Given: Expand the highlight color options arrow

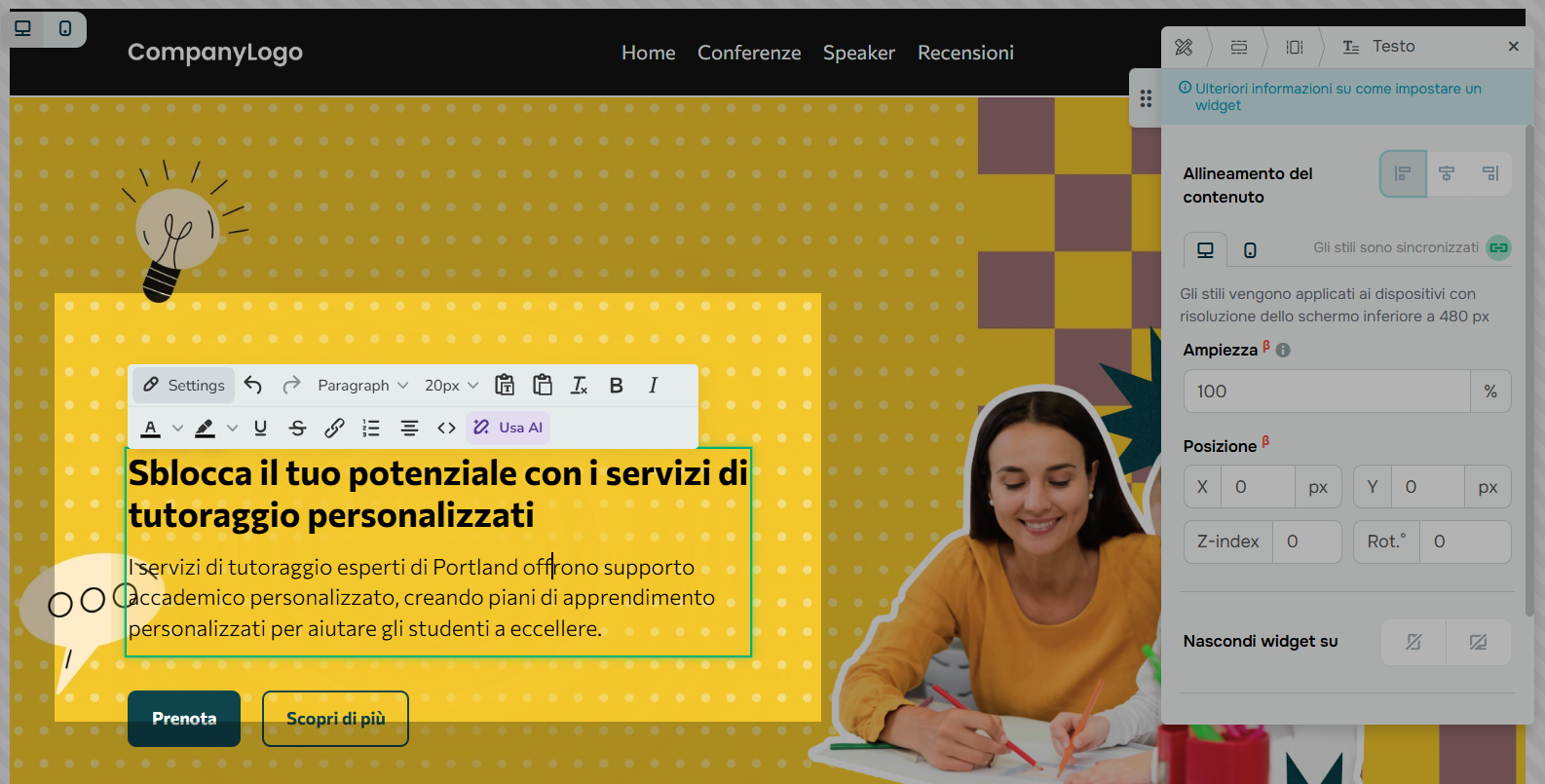Looking at the screenshot, I should pyautogui.click(x=232, y=428).
